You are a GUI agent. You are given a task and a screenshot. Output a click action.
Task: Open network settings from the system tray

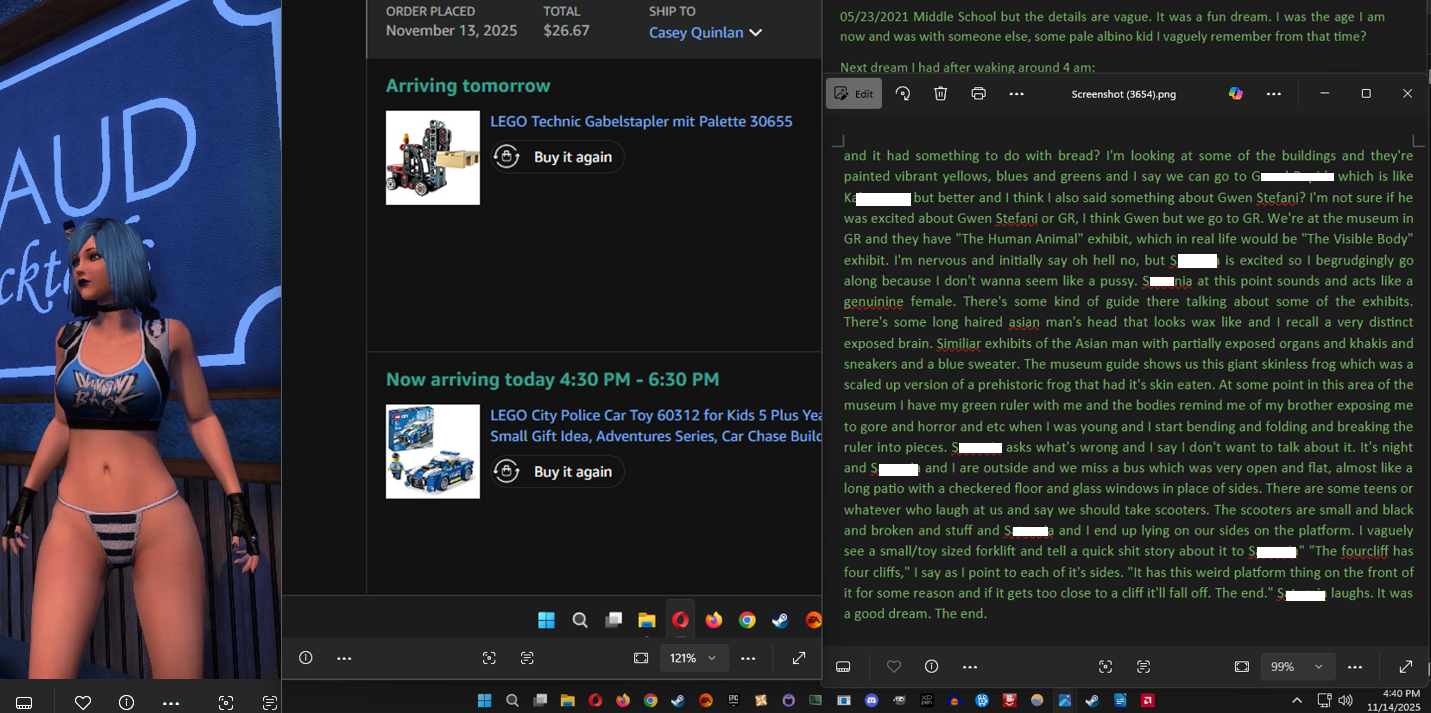pyautogui.click(x=1324, y=700)
